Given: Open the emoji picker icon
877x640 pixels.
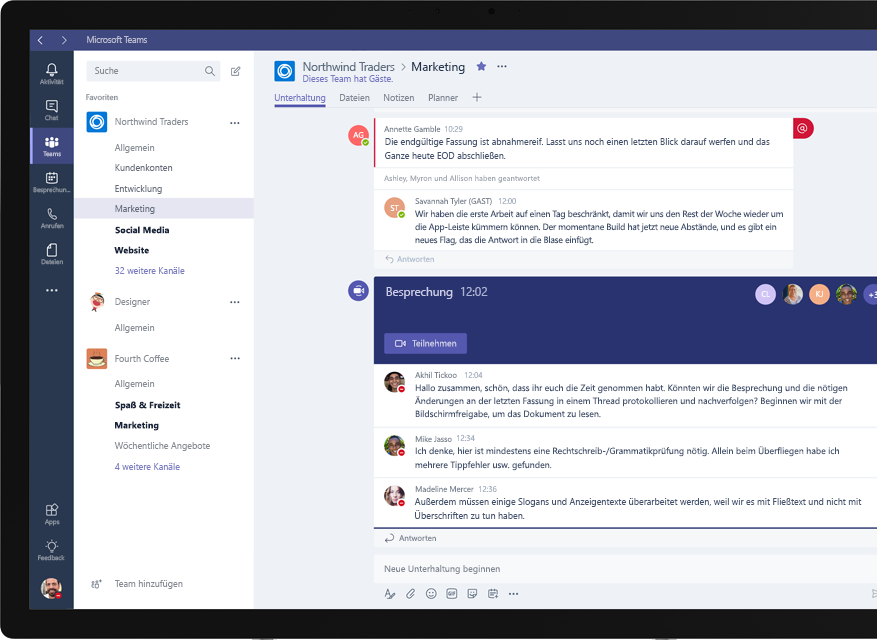Looking at the screenshot, I should click(x=431, y=594).
